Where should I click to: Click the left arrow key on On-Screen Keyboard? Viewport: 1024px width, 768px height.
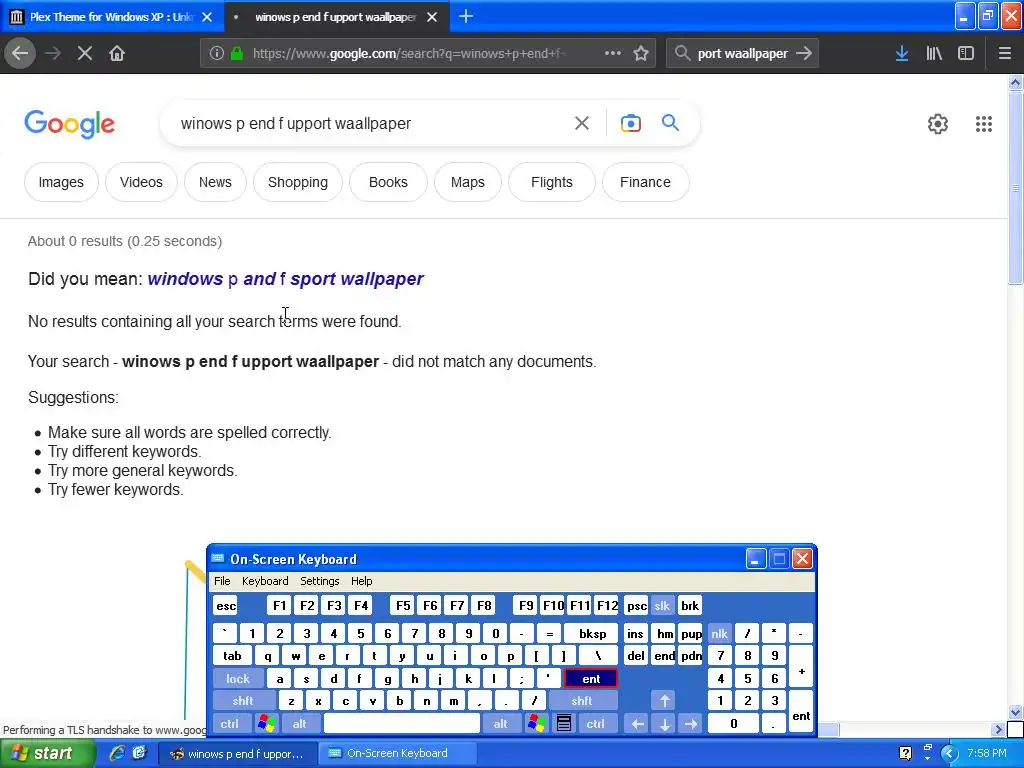point(637,724)
